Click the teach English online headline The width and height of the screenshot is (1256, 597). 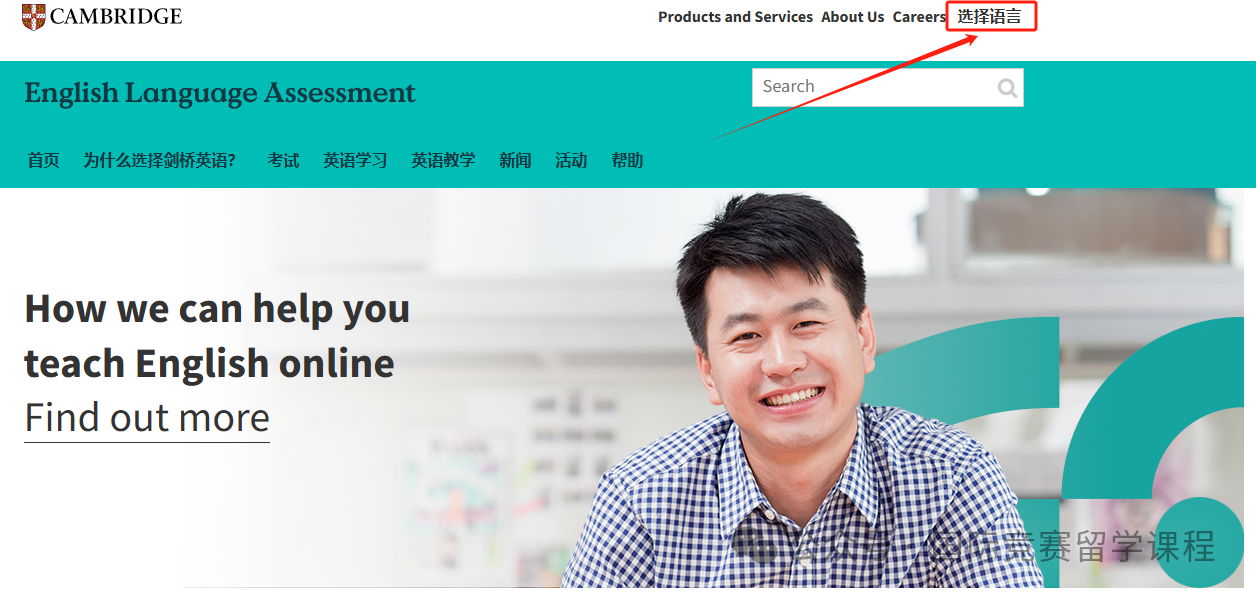pos(209,363)
